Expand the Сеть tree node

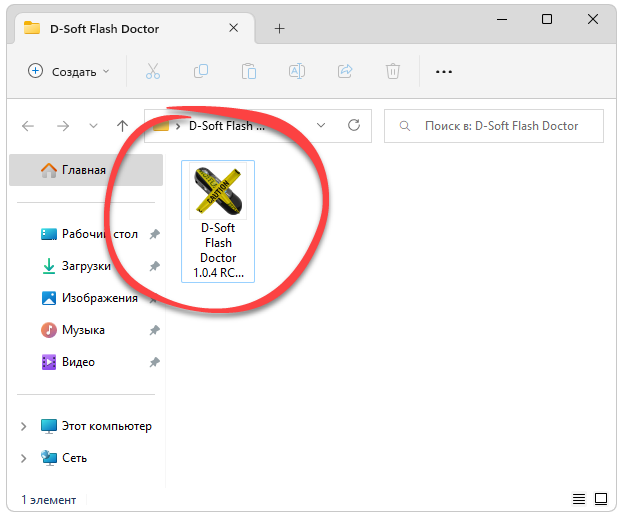[23, 459]
